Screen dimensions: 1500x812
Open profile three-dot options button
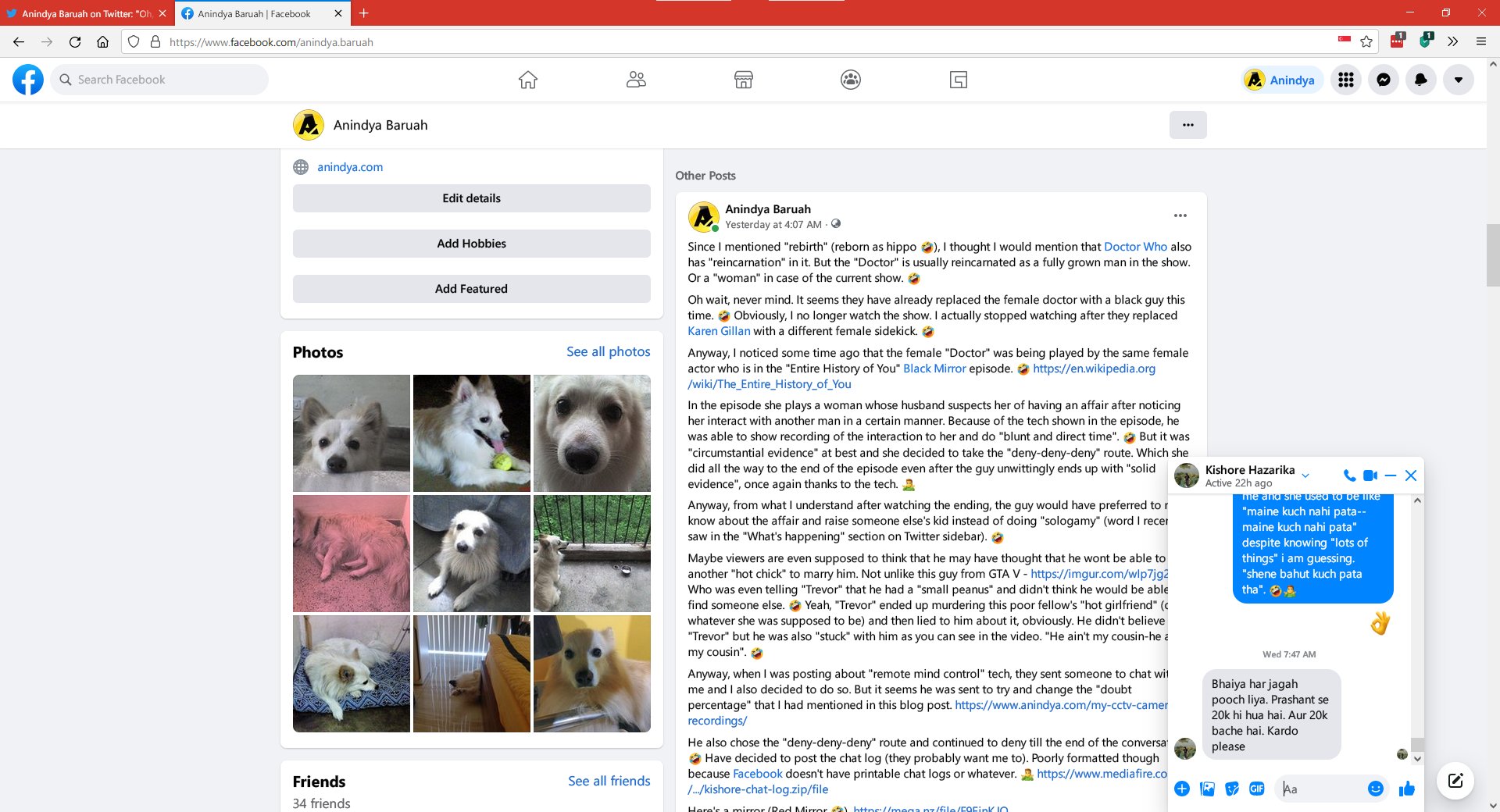1187,125
